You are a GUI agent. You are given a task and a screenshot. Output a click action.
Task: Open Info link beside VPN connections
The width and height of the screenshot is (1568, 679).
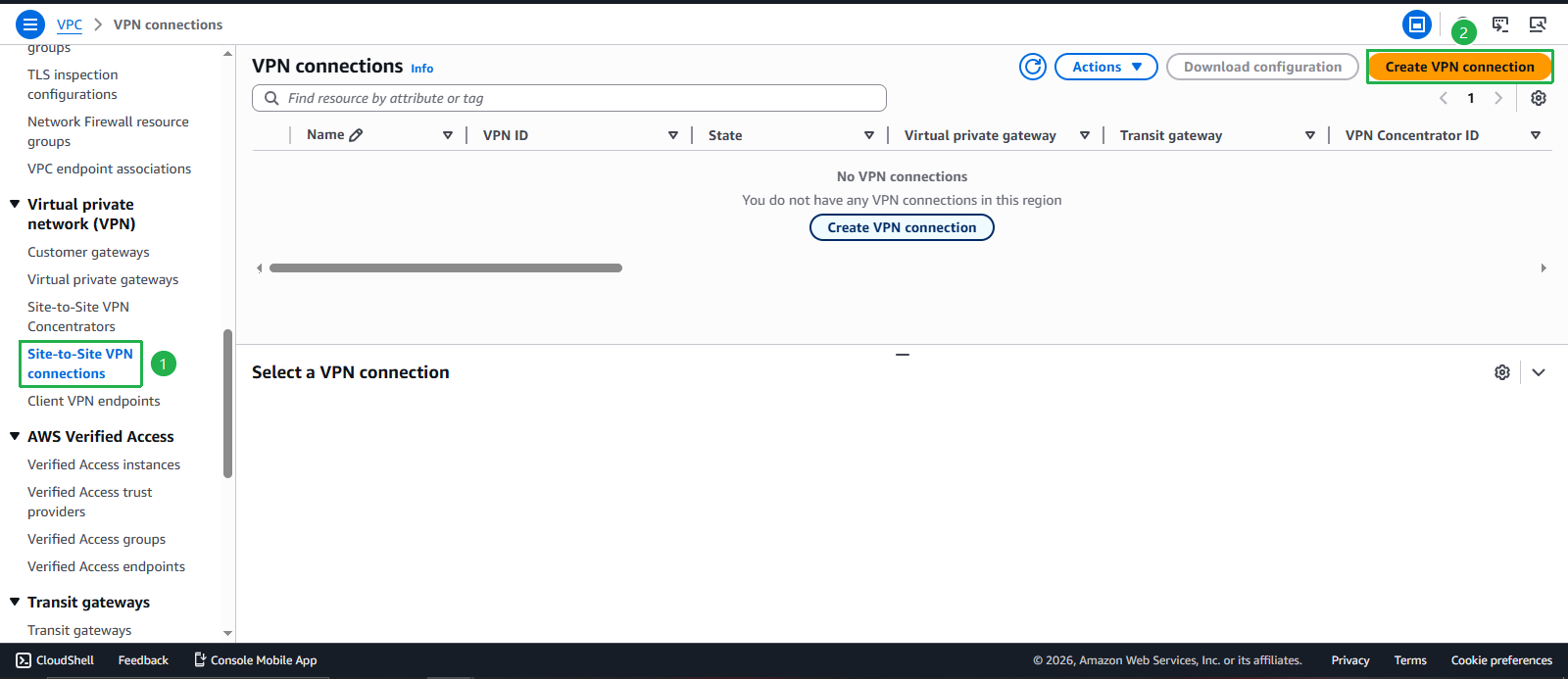pos(422,69)
